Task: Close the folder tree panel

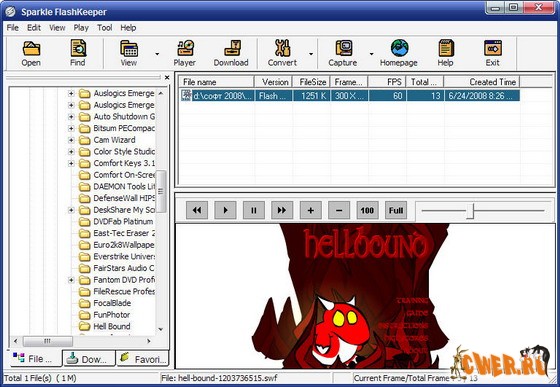Action: 167,77
